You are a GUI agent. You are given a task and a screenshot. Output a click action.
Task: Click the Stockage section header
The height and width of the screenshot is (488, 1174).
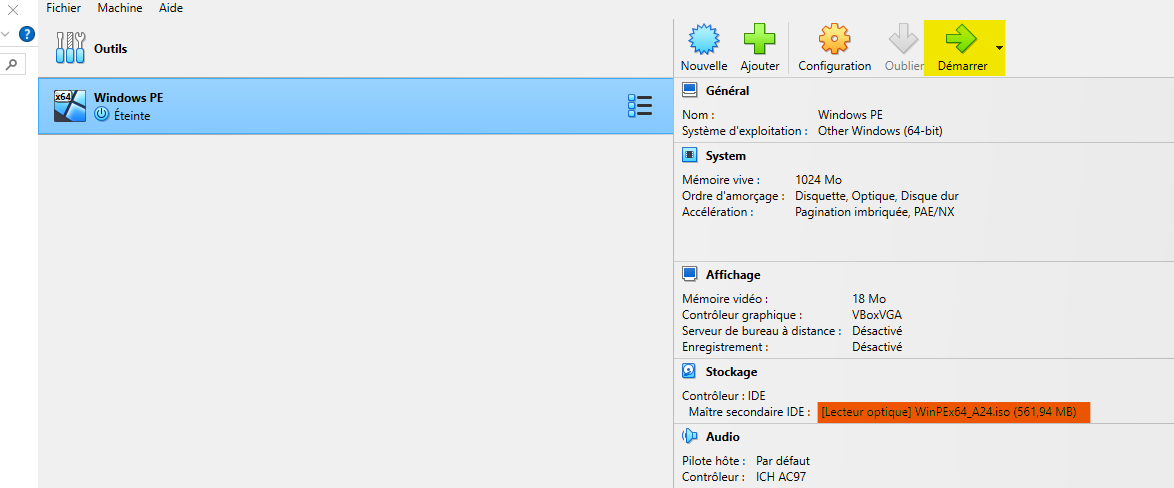pyautogui.click(x=731, y=372)
